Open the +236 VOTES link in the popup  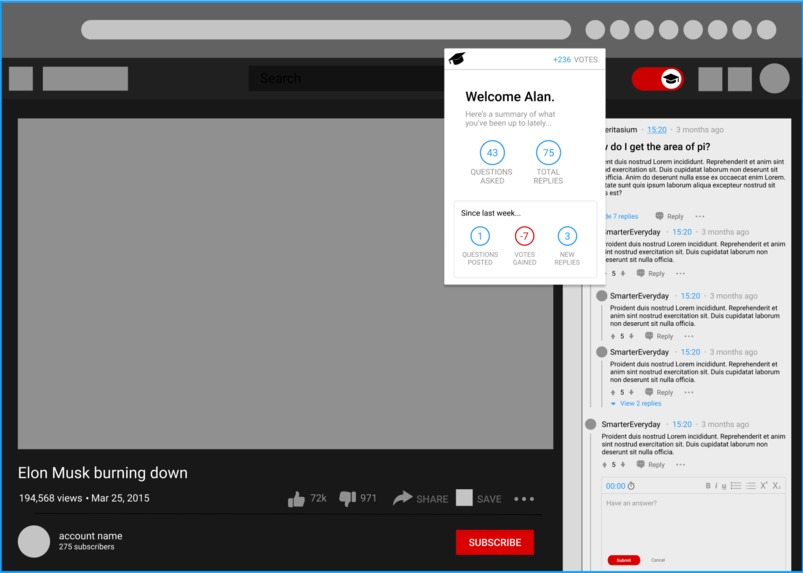[x=575, y=59]
